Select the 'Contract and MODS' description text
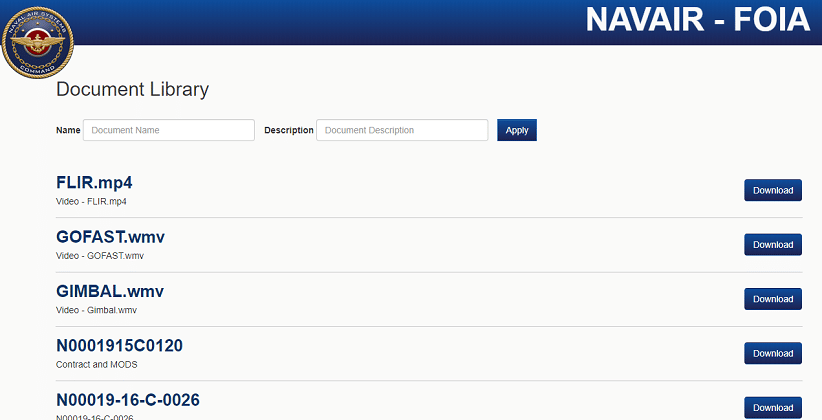 coord(96,364)
